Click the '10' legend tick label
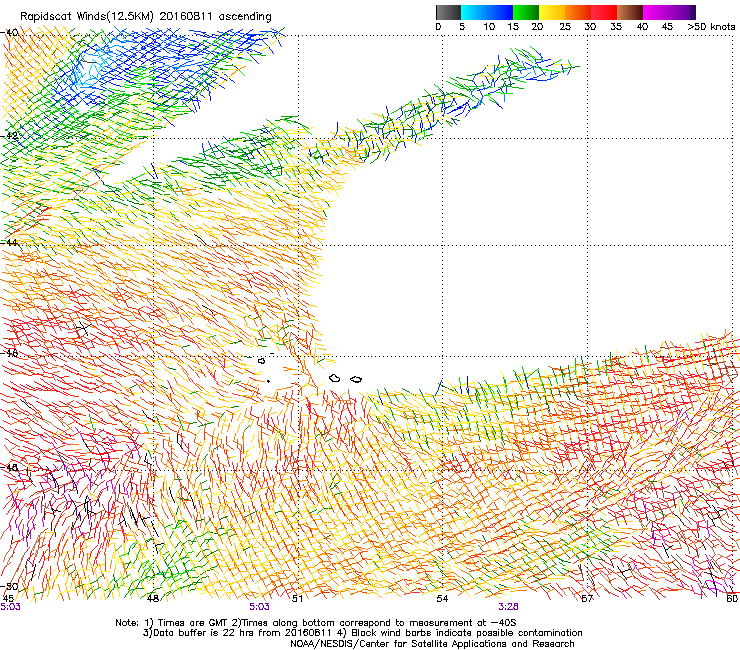Viewport: 740px width, 650px height. 489,27
